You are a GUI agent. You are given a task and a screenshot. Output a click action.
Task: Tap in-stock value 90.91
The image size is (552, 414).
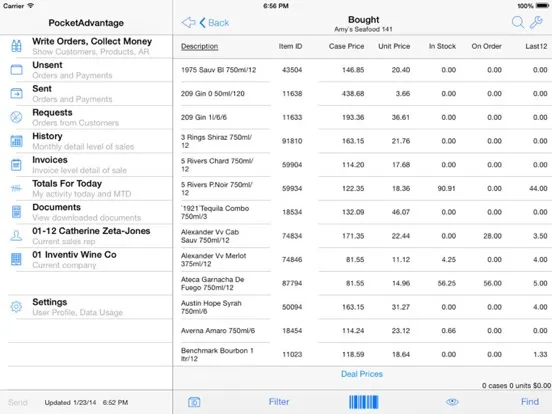tap(446, 189)
